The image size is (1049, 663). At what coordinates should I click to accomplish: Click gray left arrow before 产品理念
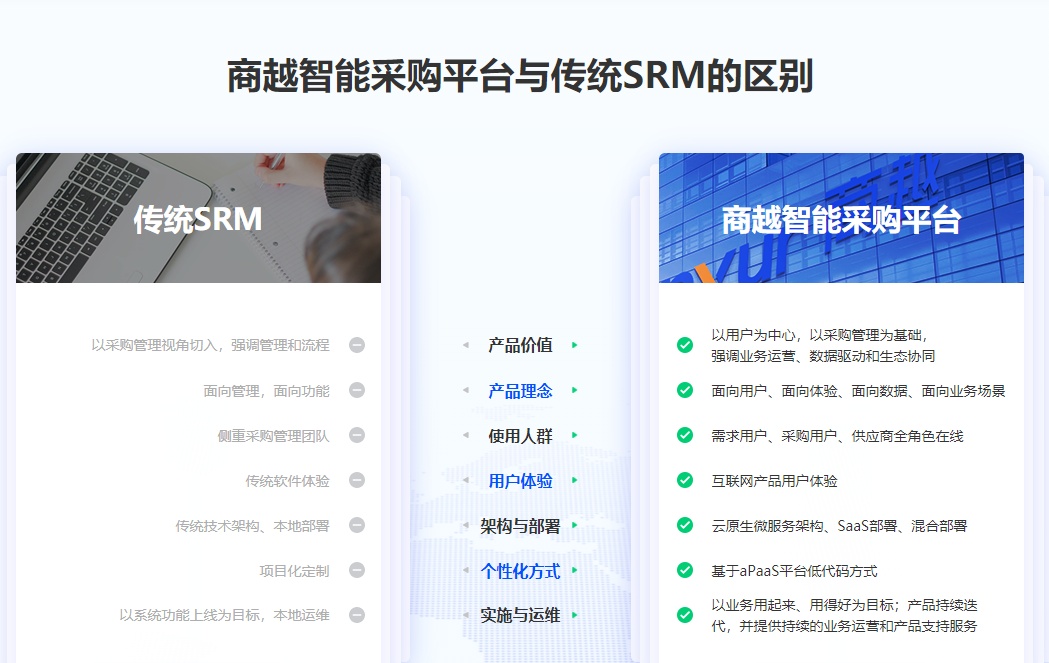(466, 390)
